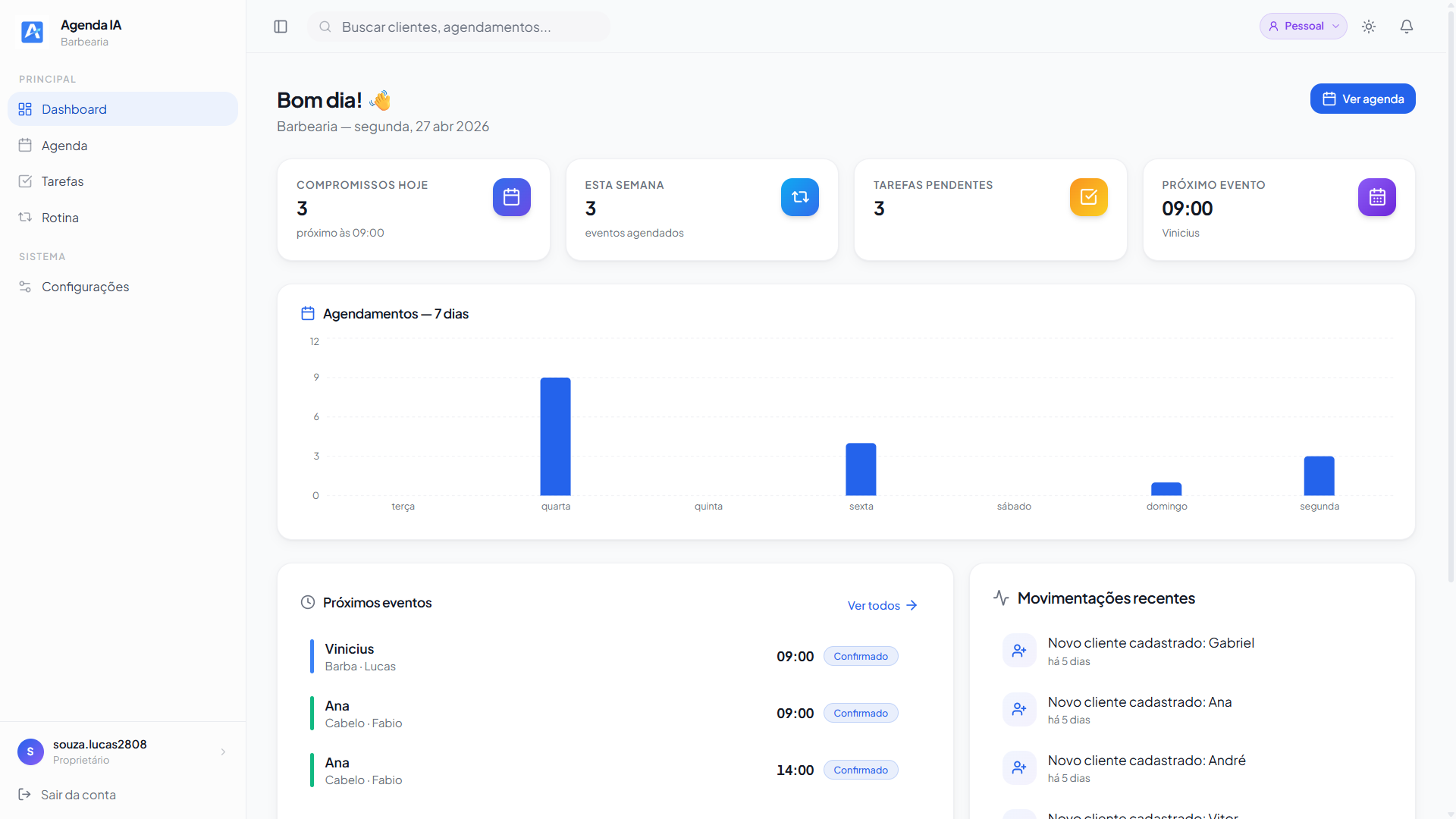Click the Tarefas Pendentes checkmark icon
Viewport: 1456px width, 819px height.
pyautogui.click(x=1089, y=197)
